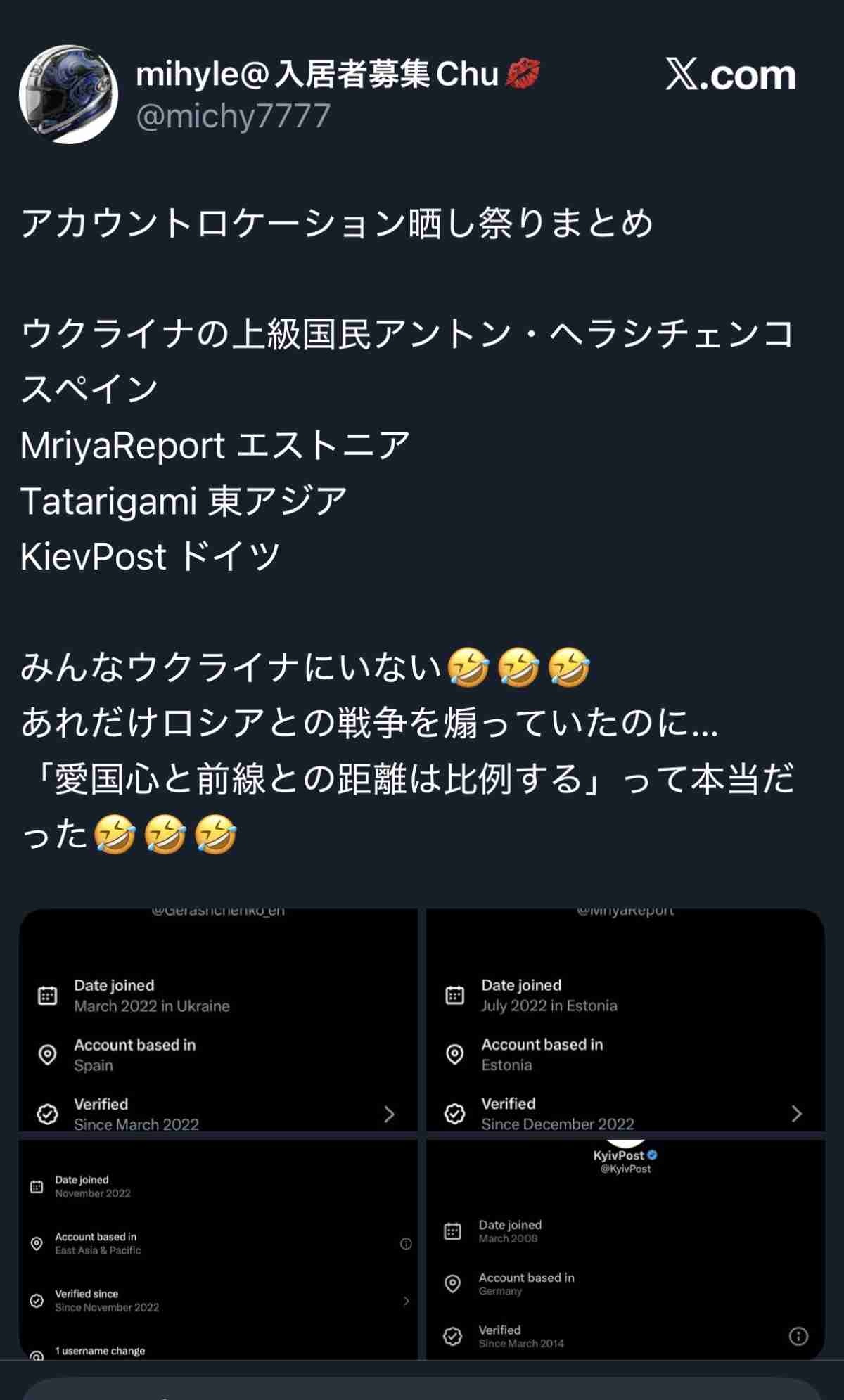The image size is (844, 1400).
Task: Click the location pin icon beside Germany
Action: [x=453, y=1284]
